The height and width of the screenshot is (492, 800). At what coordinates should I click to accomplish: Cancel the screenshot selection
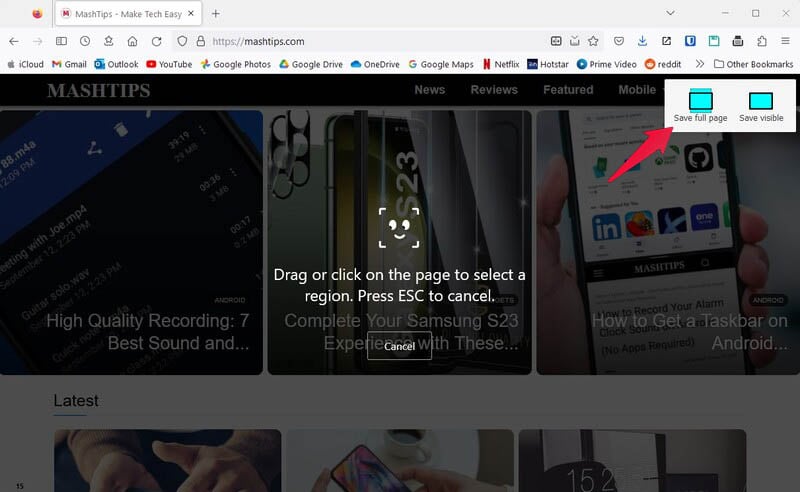399,346
